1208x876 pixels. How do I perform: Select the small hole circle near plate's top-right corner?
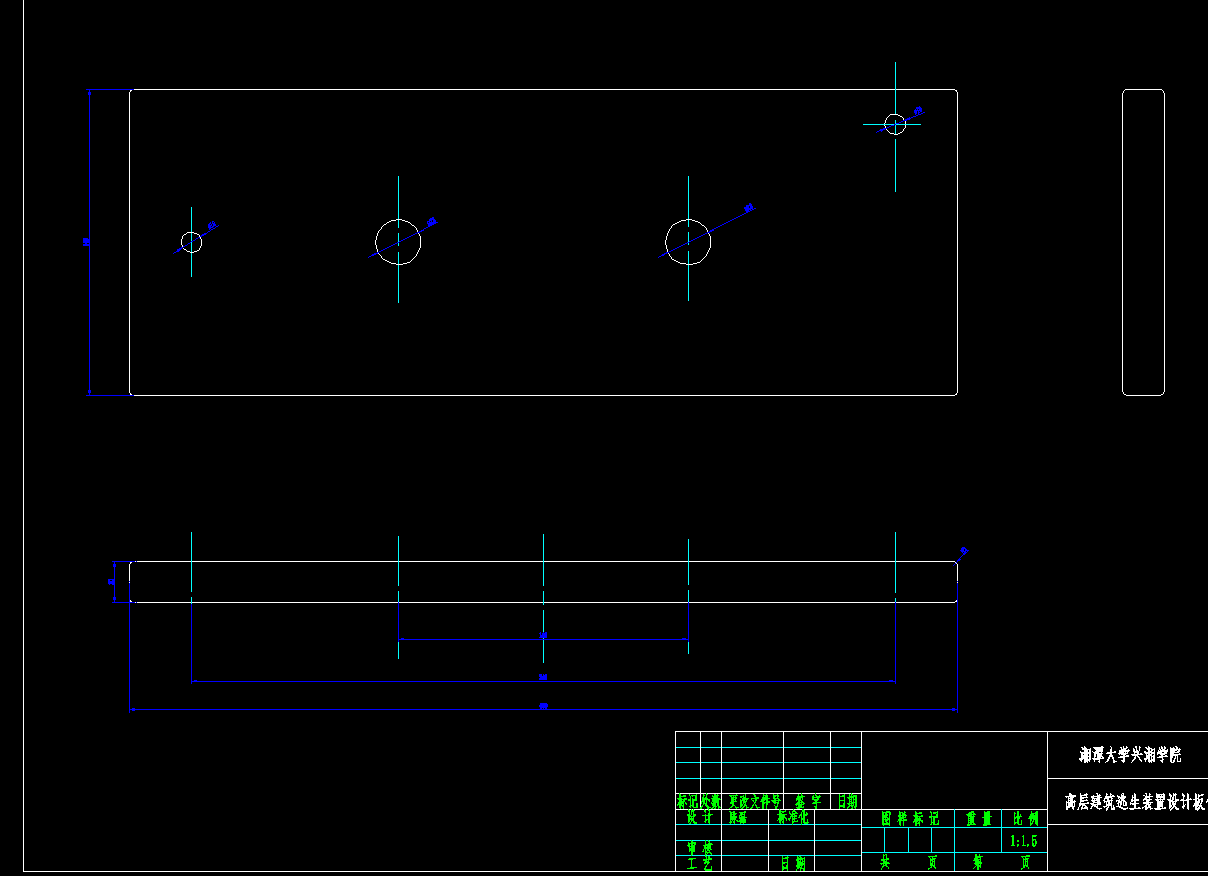point(895,124)
